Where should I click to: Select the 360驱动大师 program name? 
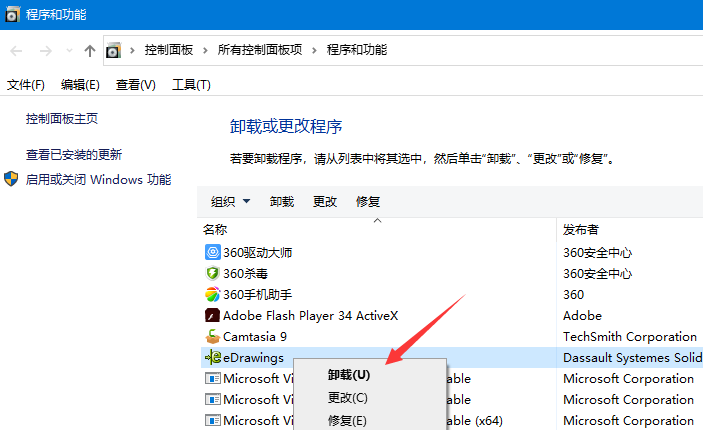(257, 252)
